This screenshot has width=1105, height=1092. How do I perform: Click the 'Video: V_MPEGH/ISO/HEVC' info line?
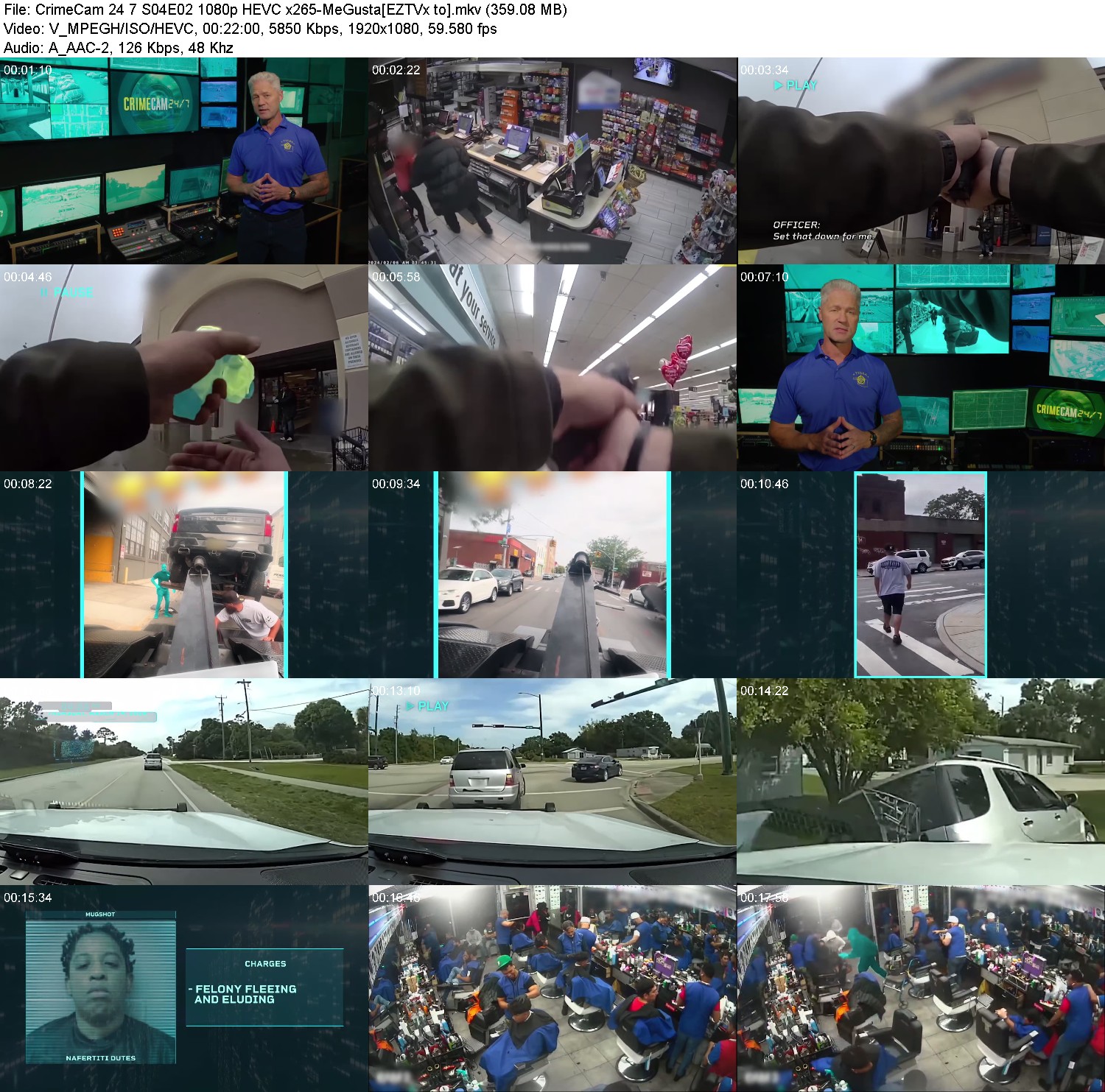(250, 29)
